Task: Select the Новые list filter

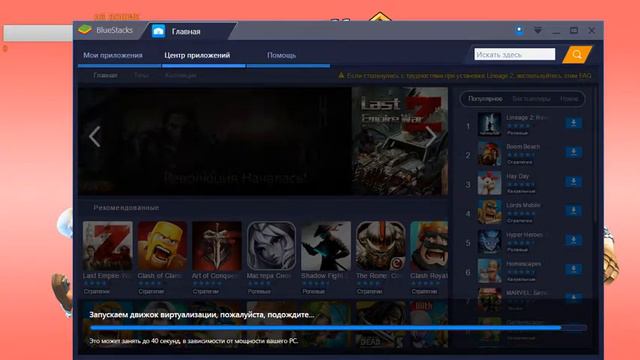Action: tap(569, 99)
